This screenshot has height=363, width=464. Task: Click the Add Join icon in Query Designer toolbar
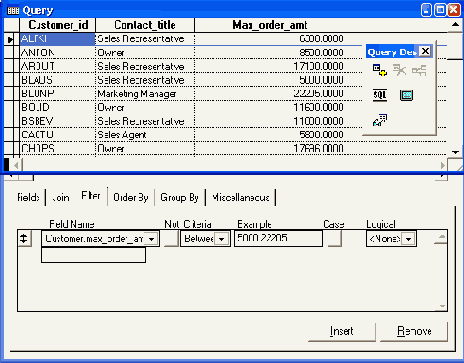[419, 70]
